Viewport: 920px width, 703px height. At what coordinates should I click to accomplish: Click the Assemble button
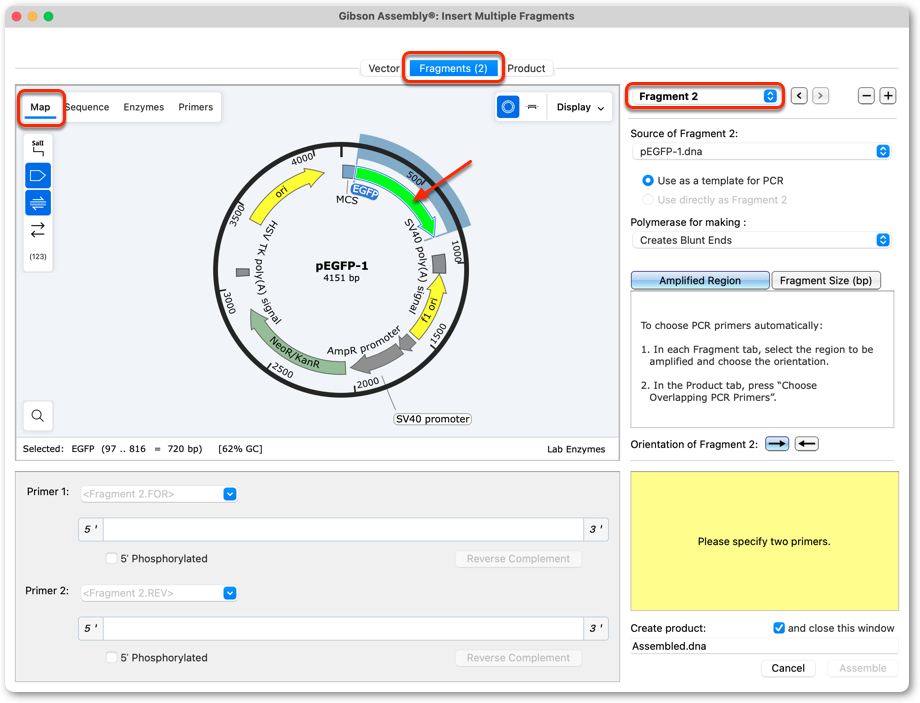[862, 668]
